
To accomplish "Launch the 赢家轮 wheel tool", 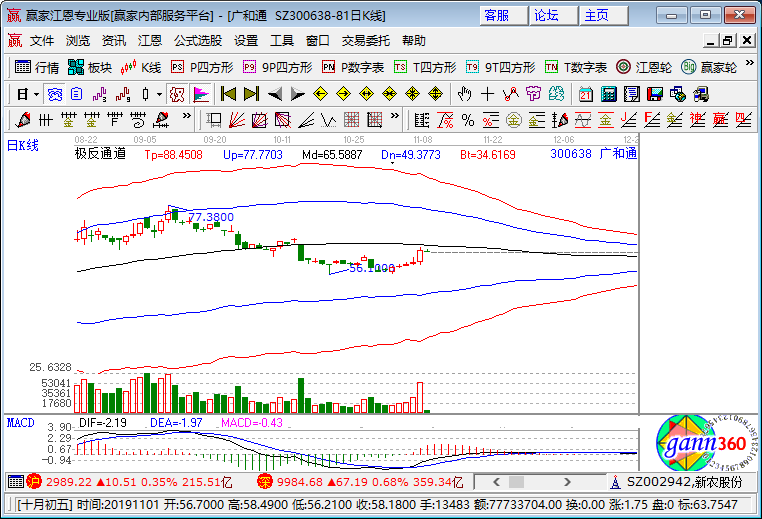I will (x=709, y=67).
